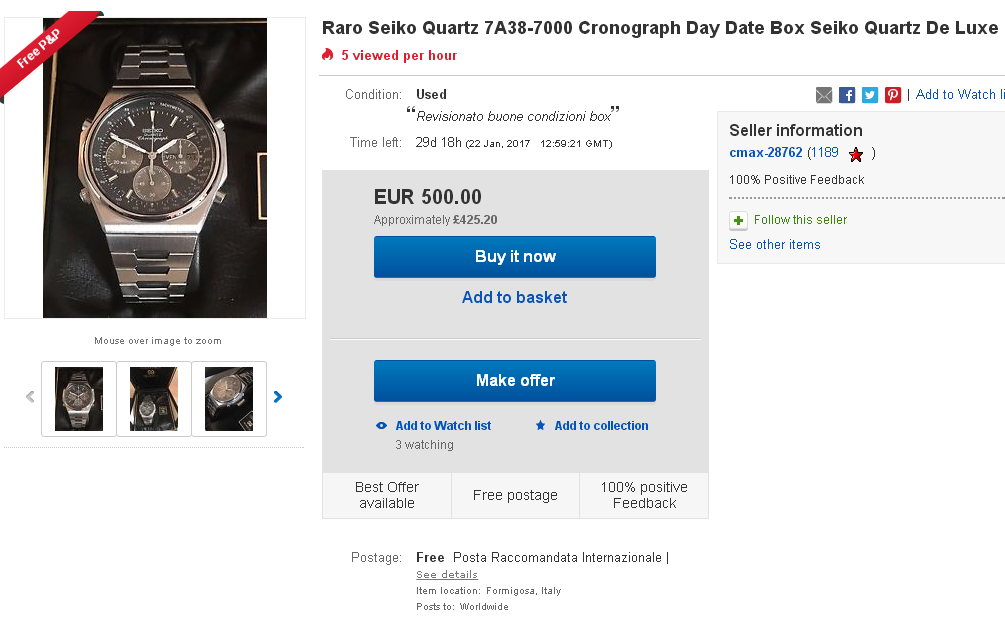
Task: Select third watch thumbnail
Action: (x=229, y=399)
